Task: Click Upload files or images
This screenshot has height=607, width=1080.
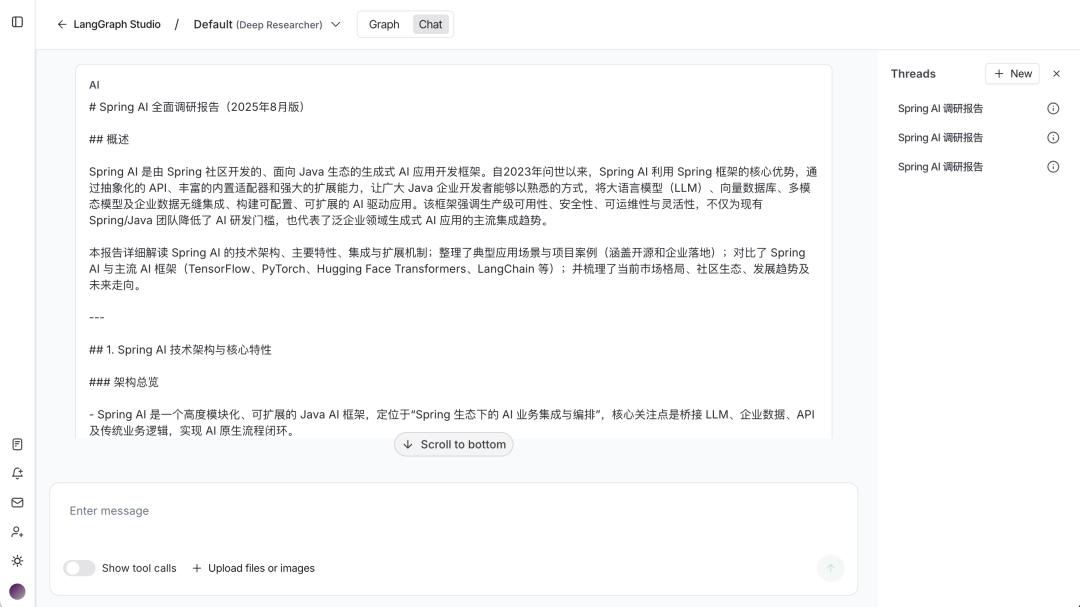Action: coord(253,568)
